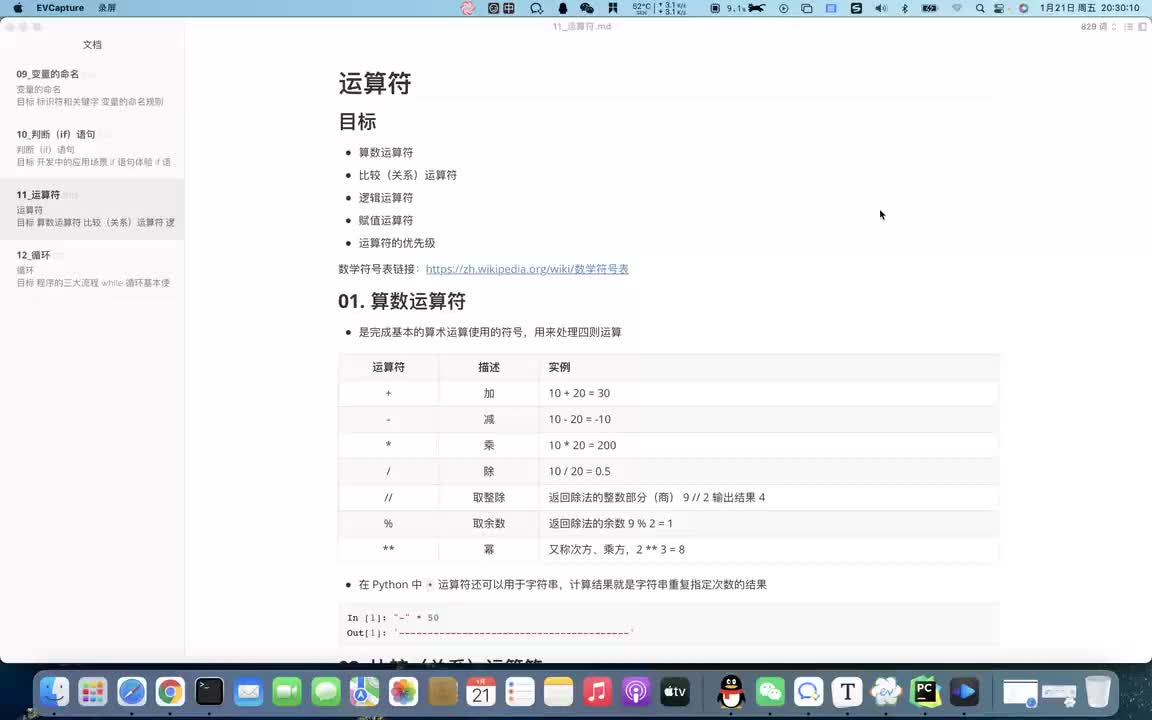Click the 逻辑运算符 bullet item
Image resolution: width=1152 pixels, height=720 pixels.
386,198
